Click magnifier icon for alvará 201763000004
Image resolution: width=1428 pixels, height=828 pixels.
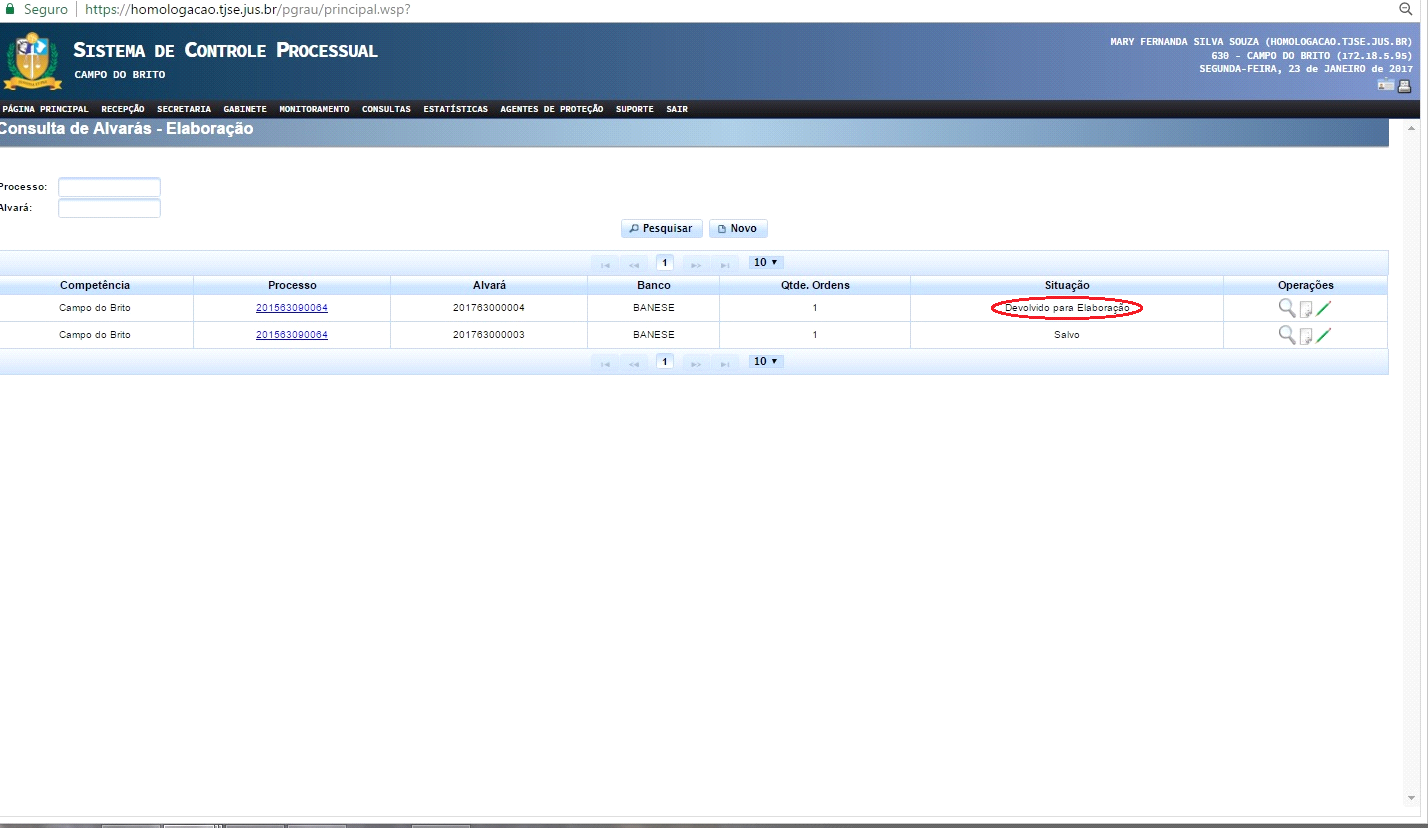coord(1287,308)
